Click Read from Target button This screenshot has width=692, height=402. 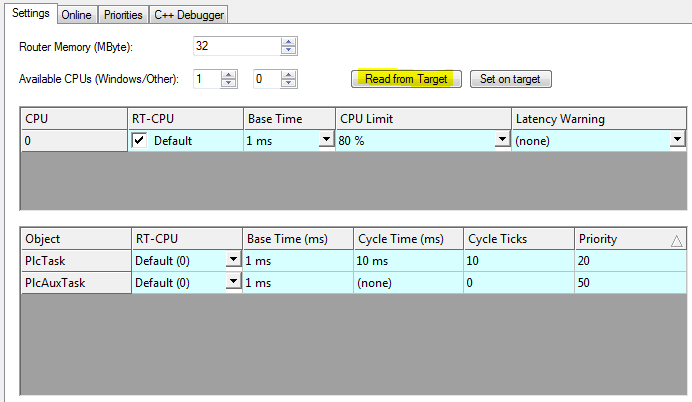(x=406, y=79)
